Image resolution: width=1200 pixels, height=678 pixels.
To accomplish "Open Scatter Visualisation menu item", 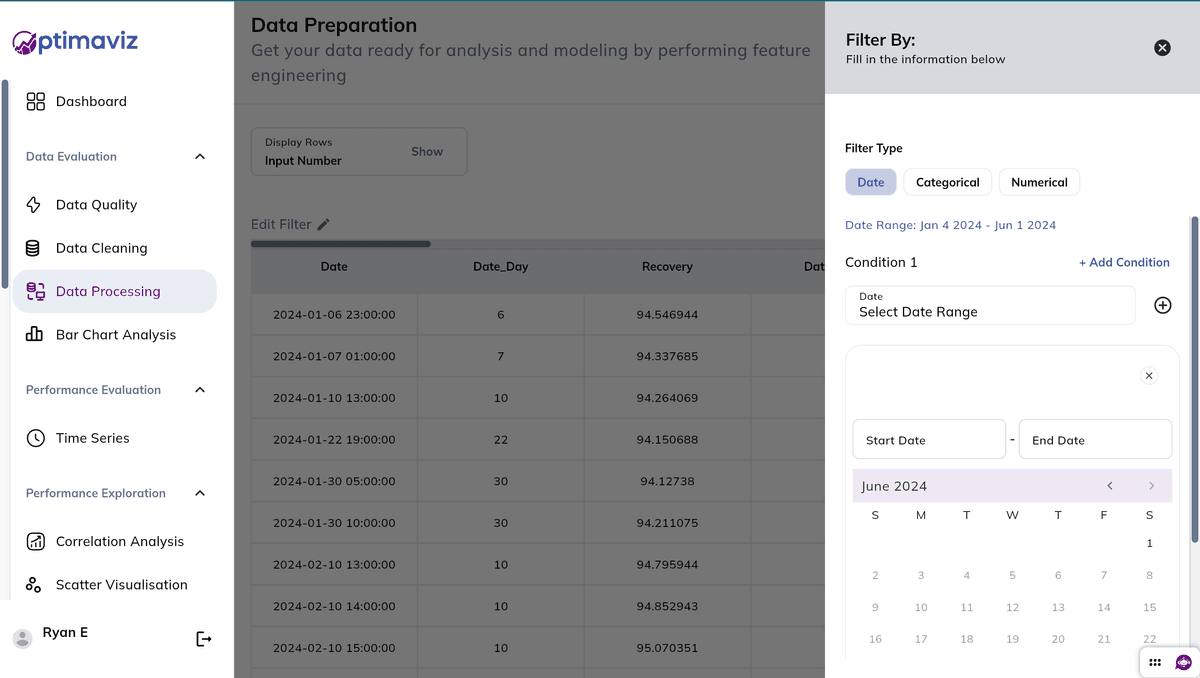I will click(121, 585).
